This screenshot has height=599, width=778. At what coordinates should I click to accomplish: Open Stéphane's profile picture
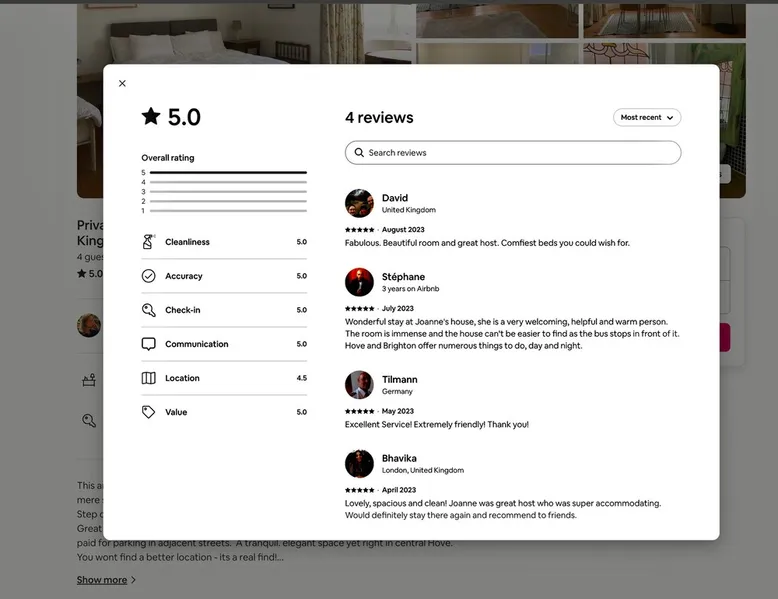(x=359, y=282)
